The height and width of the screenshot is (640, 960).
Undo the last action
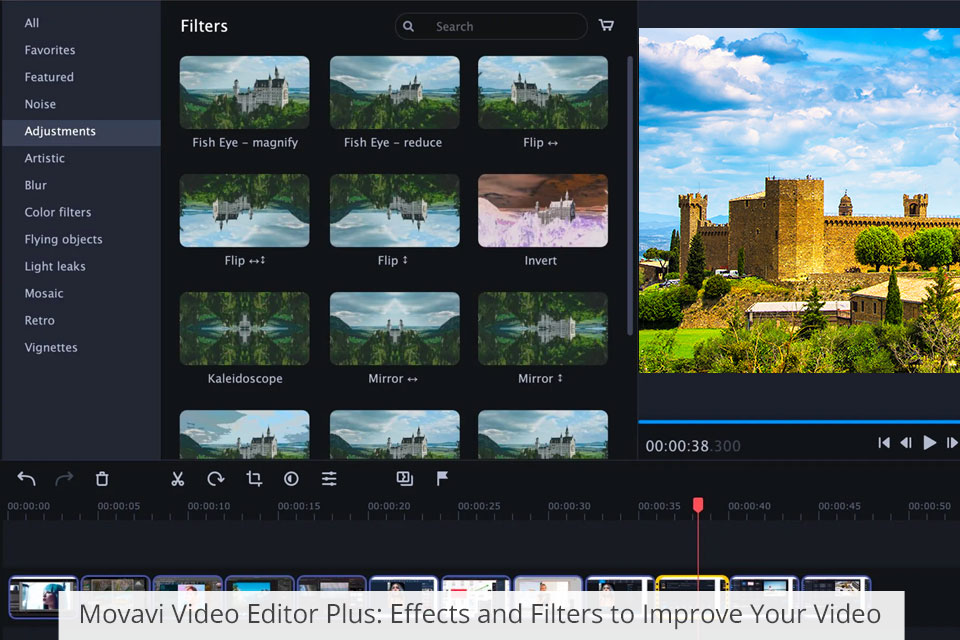point(26,478)
